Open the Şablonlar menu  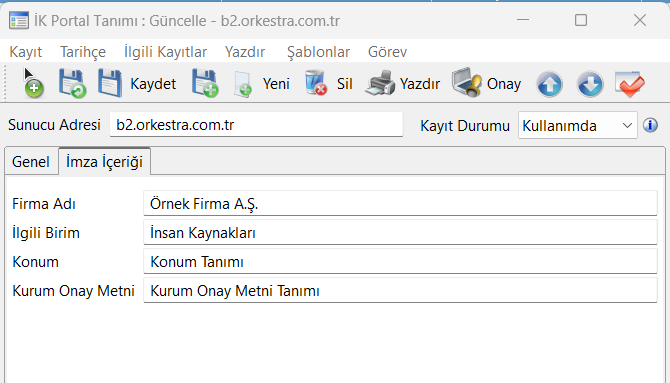coord(318,52)
